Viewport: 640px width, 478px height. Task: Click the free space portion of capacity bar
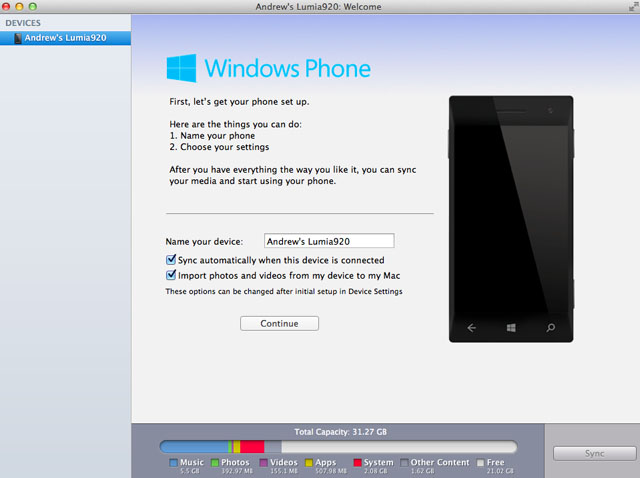(x=399, y=447)
